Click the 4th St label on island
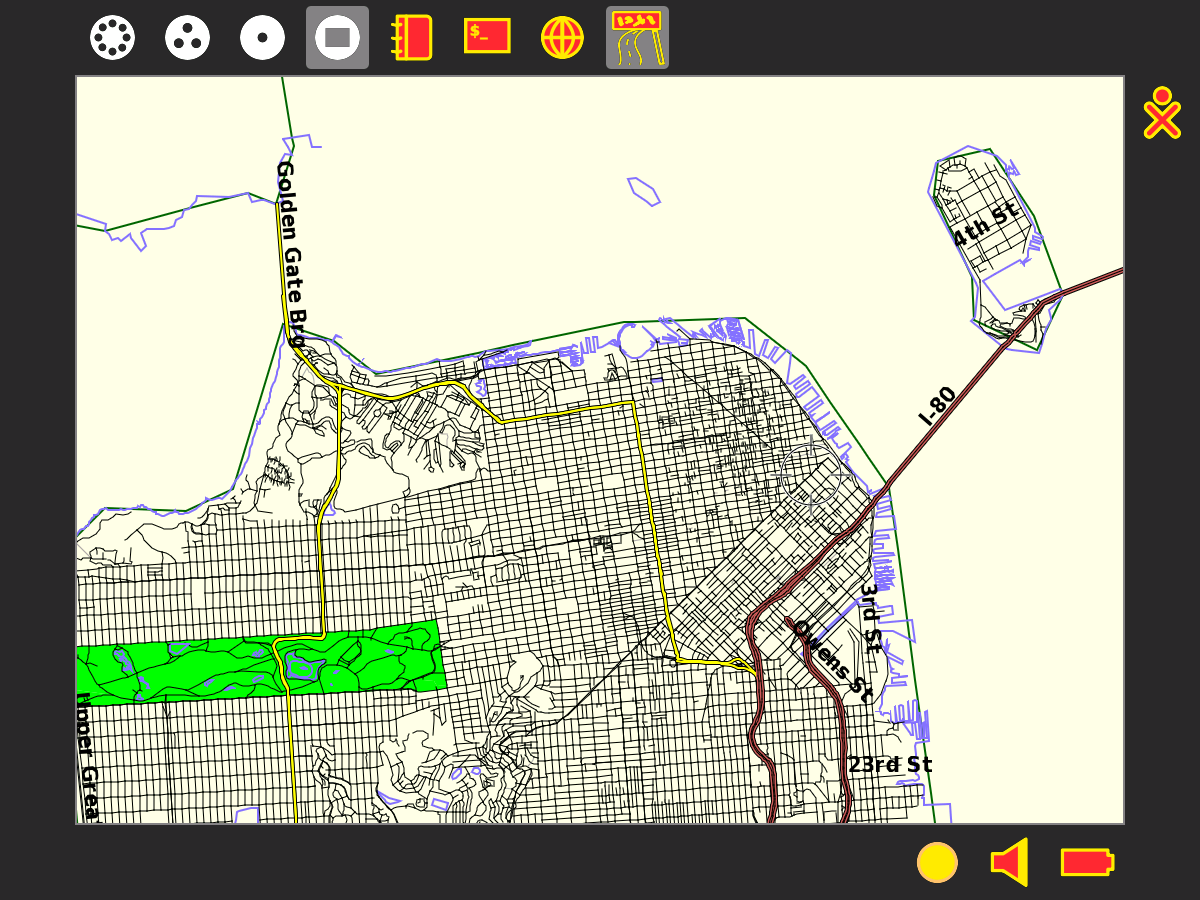The height and width of the screenshot is (900, 1200). [x=983, y=224]
